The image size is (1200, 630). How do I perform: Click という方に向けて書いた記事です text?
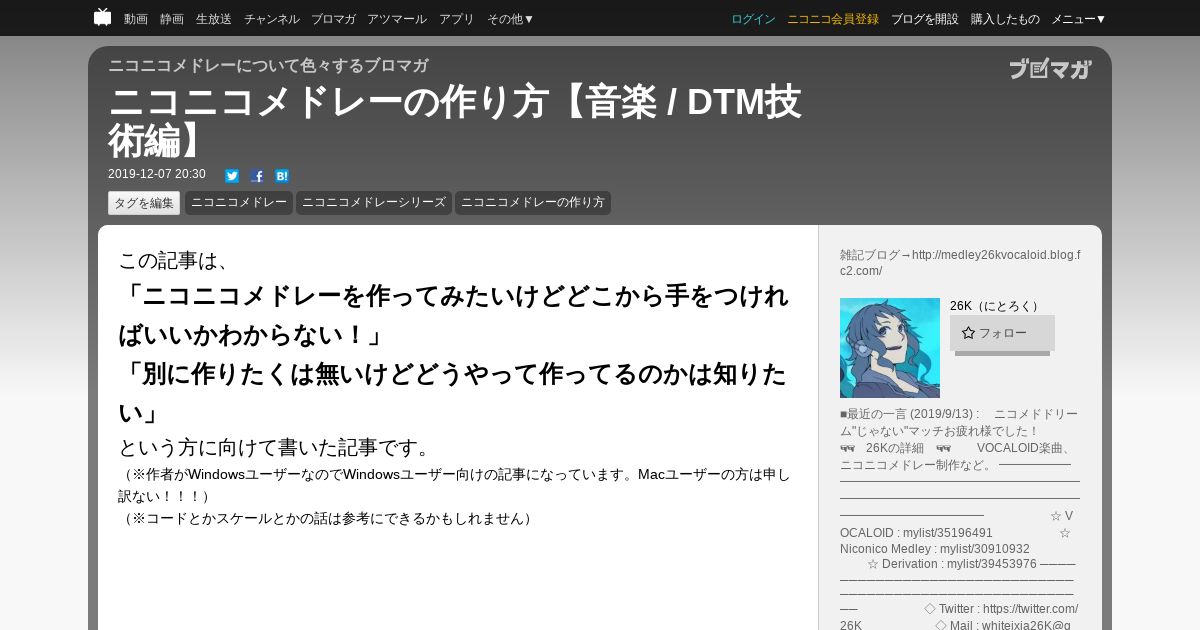(276, 447)
